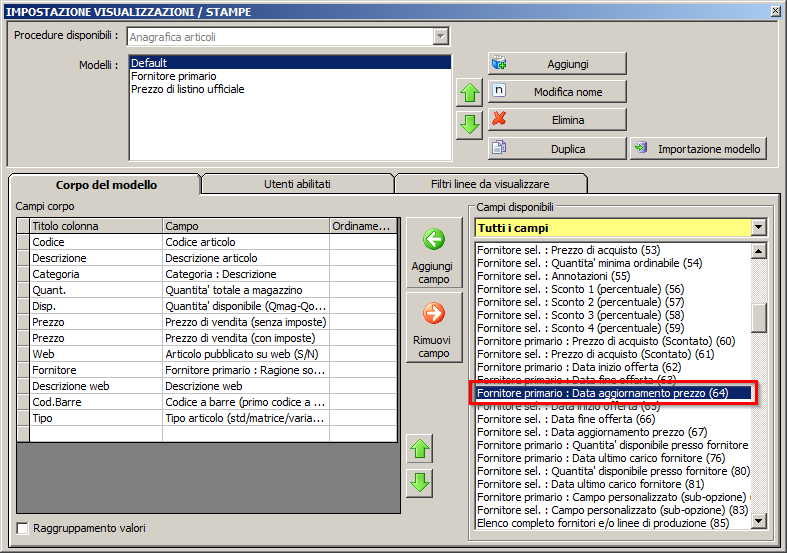Move the selected model up with the green arrow

(x=469, y=92)
